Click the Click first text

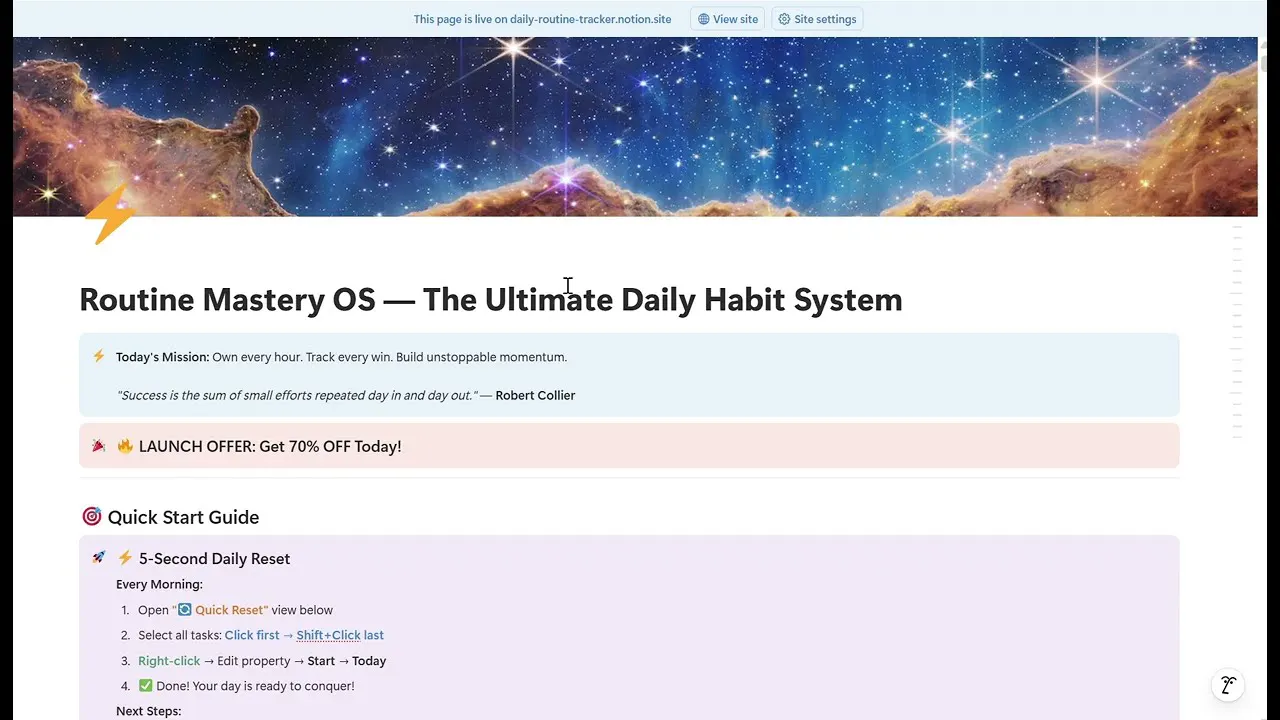click(x=252, y=635)
